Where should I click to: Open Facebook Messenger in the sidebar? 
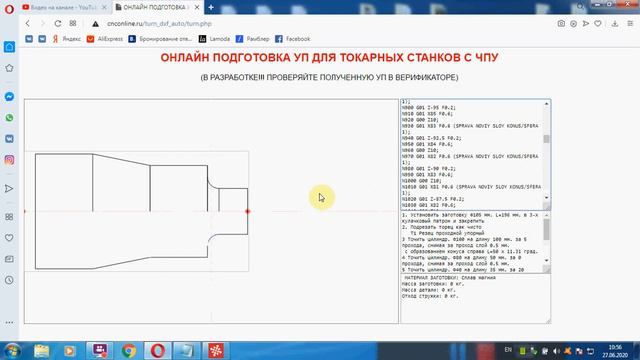[9, 97]
